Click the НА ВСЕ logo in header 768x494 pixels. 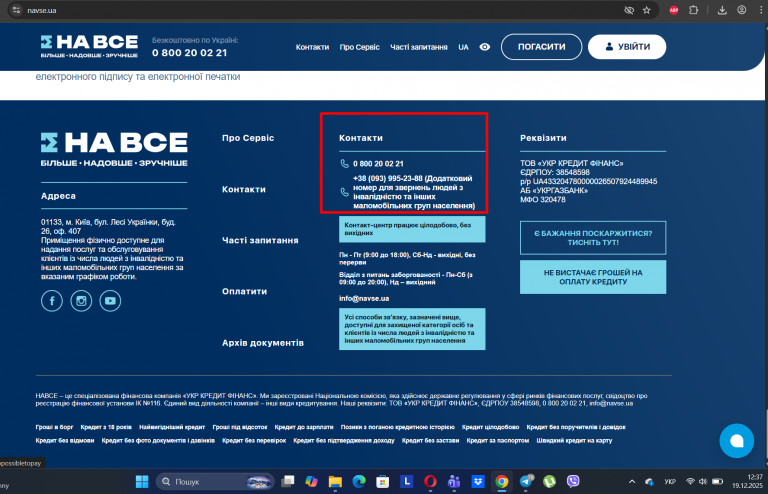[x=89, y=47]
